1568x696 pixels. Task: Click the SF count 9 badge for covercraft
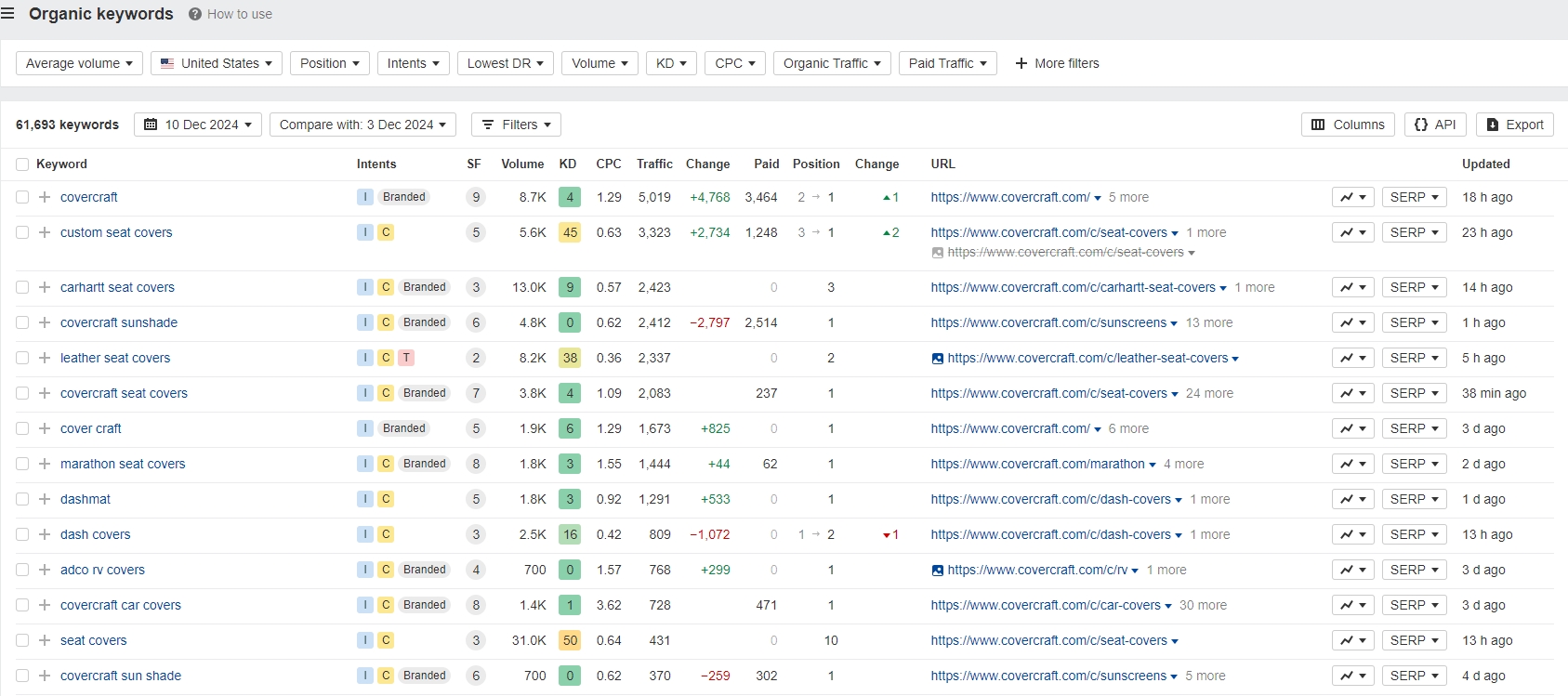click(x=476, y=197)
